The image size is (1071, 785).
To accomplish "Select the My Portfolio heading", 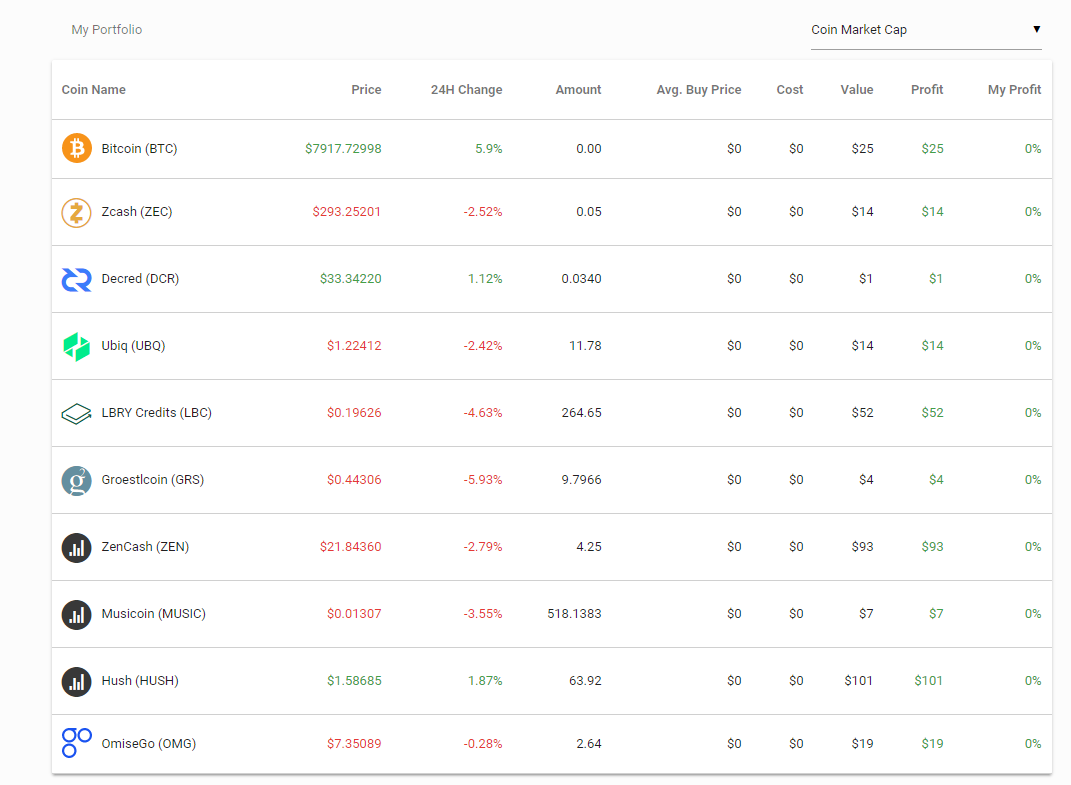I will [x=107, y=29].
